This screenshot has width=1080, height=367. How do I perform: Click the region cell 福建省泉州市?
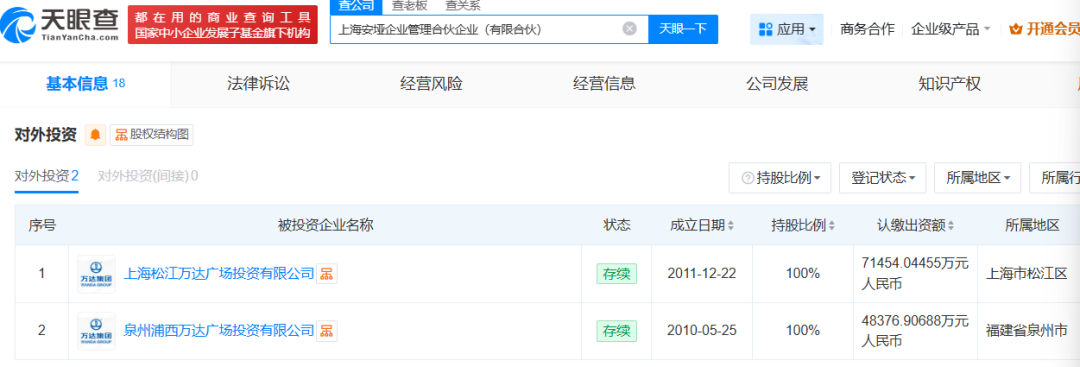pos(1027,331)
